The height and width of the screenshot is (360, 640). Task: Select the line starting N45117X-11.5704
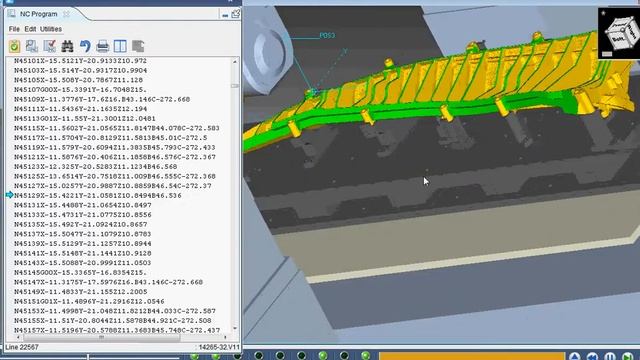[111, 138]
